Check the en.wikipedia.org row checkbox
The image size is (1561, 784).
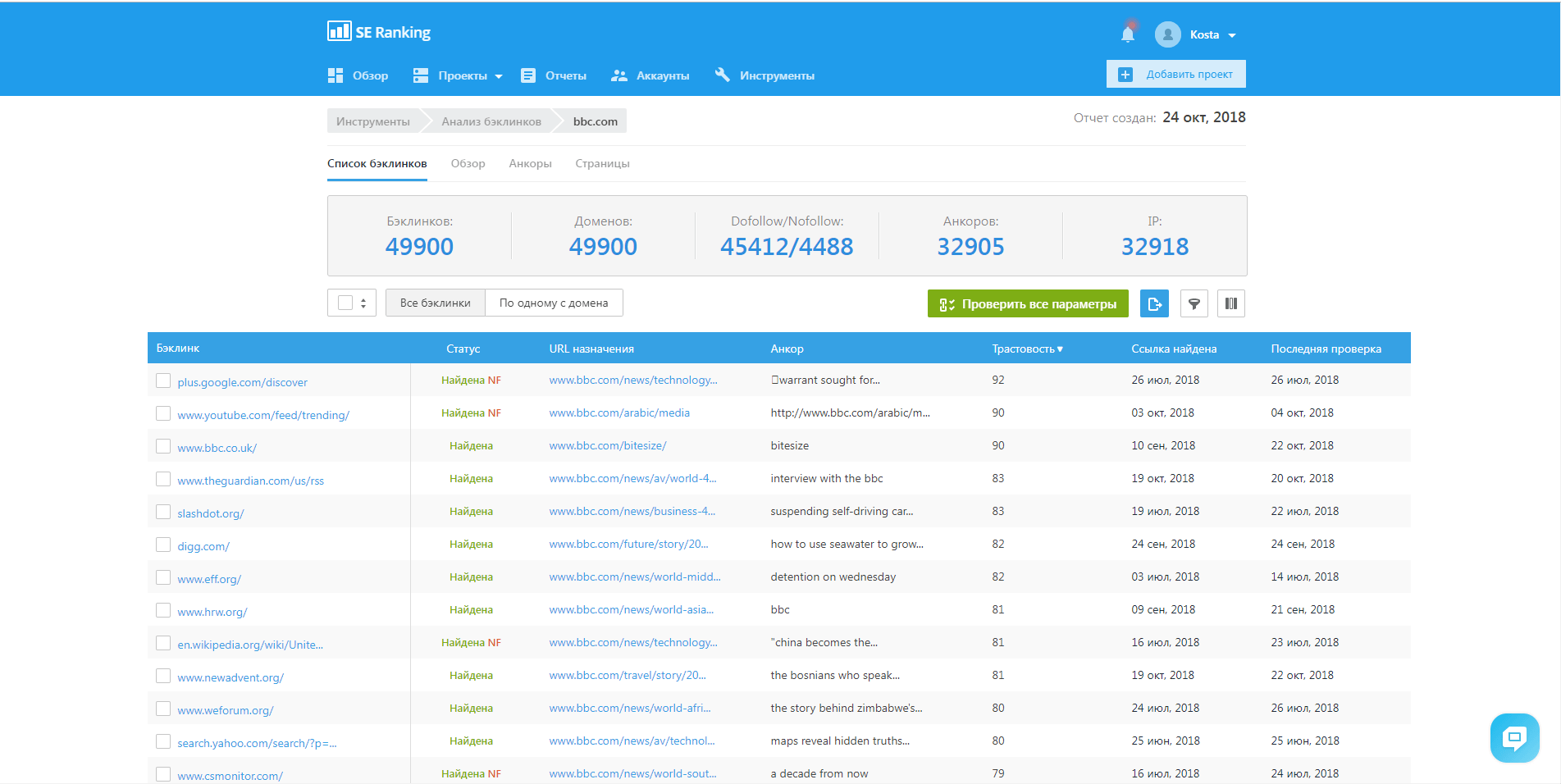pyautogui.click(x=163, y=643)
